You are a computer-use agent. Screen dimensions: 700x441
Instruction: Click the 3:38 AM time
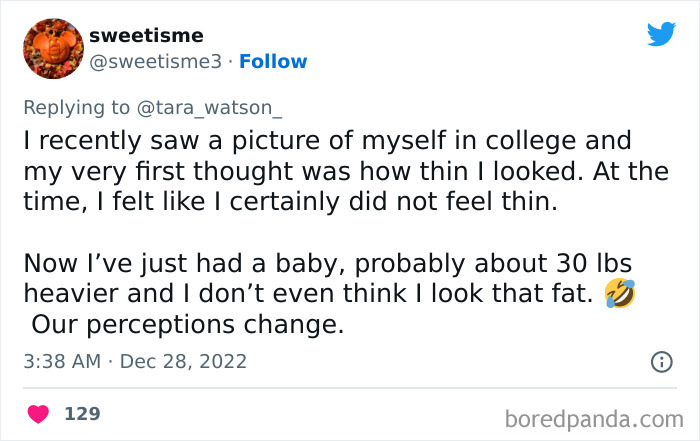(x=60, y=361)
